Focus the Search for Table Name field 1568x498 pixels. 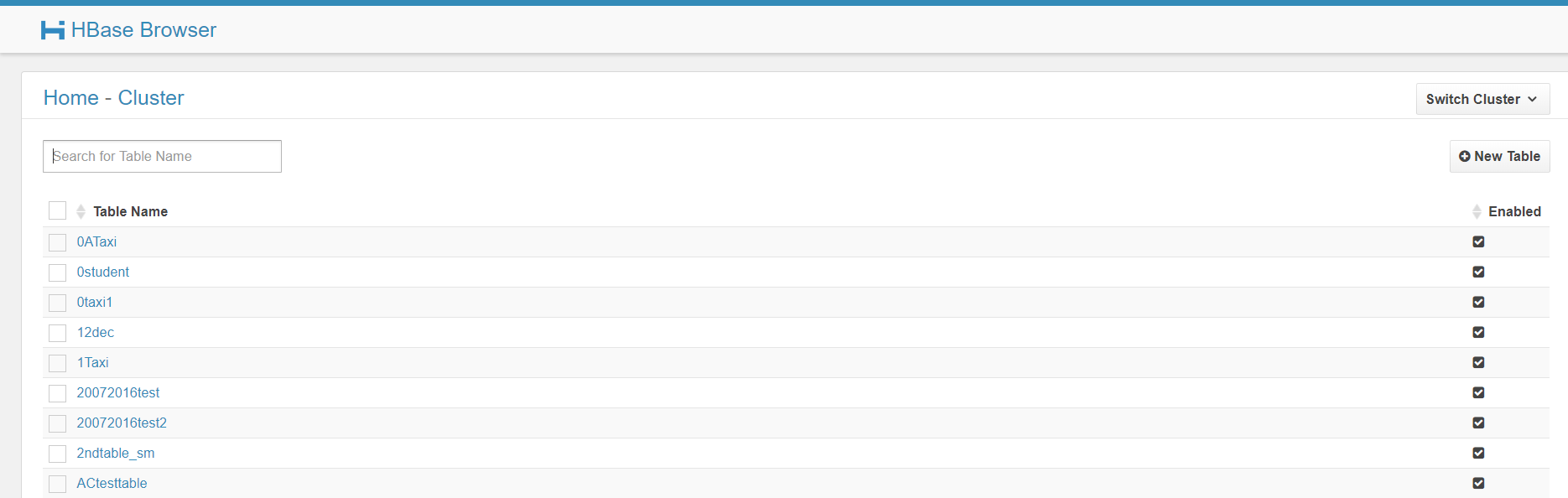coord(162,156)
